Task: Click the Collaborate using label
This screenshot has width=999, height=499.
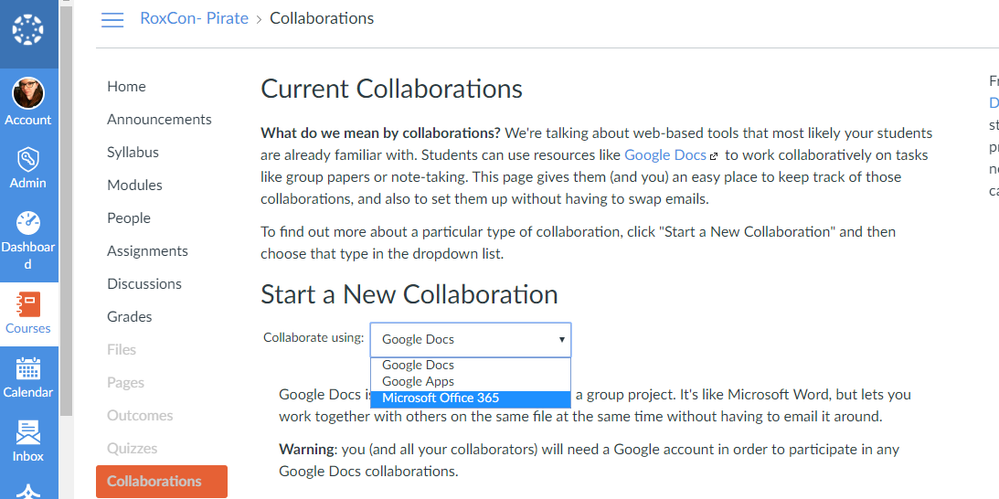Action: click(313, 338)
